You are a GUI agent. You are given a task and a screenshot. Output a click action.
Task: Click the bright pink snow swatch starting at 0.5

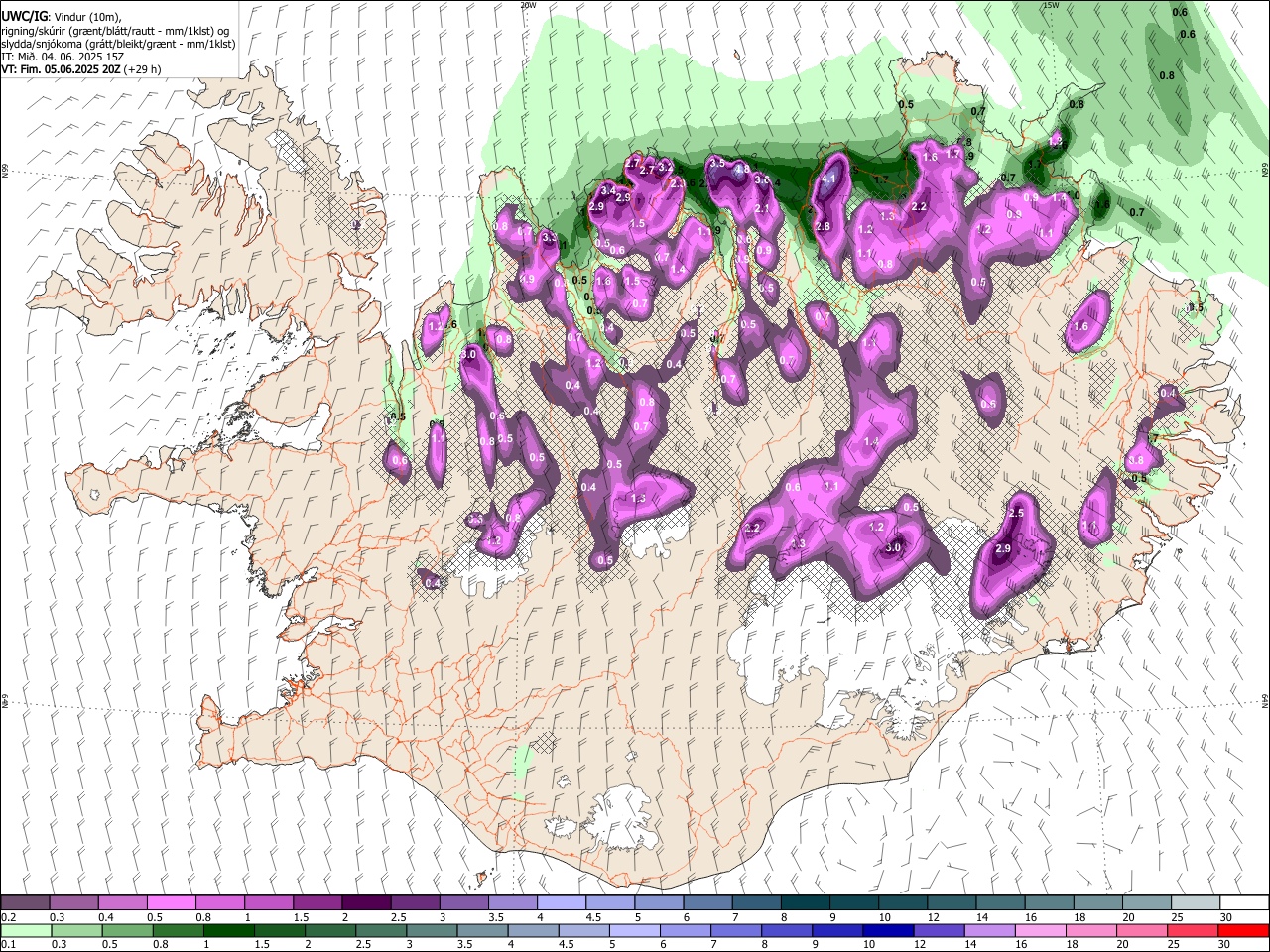tap(171, 902)
